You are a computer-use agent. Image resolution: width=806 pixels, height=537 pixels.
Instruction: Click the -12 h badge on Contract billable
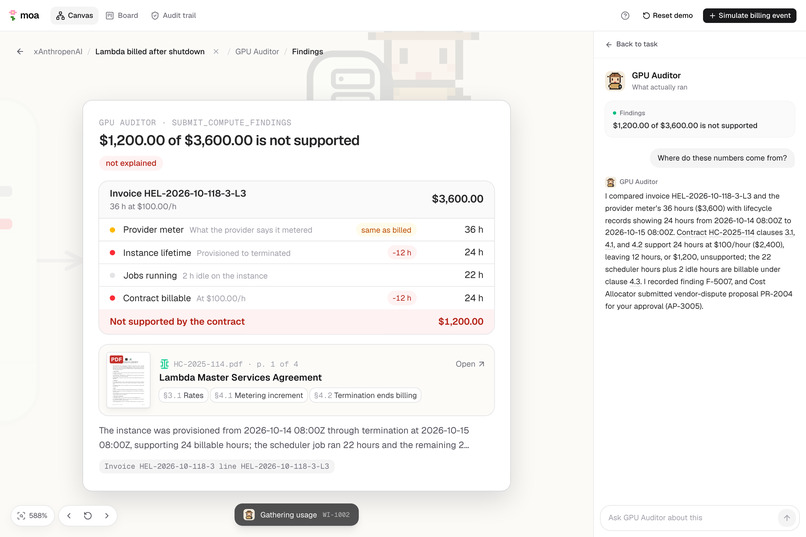pos(401,298)
